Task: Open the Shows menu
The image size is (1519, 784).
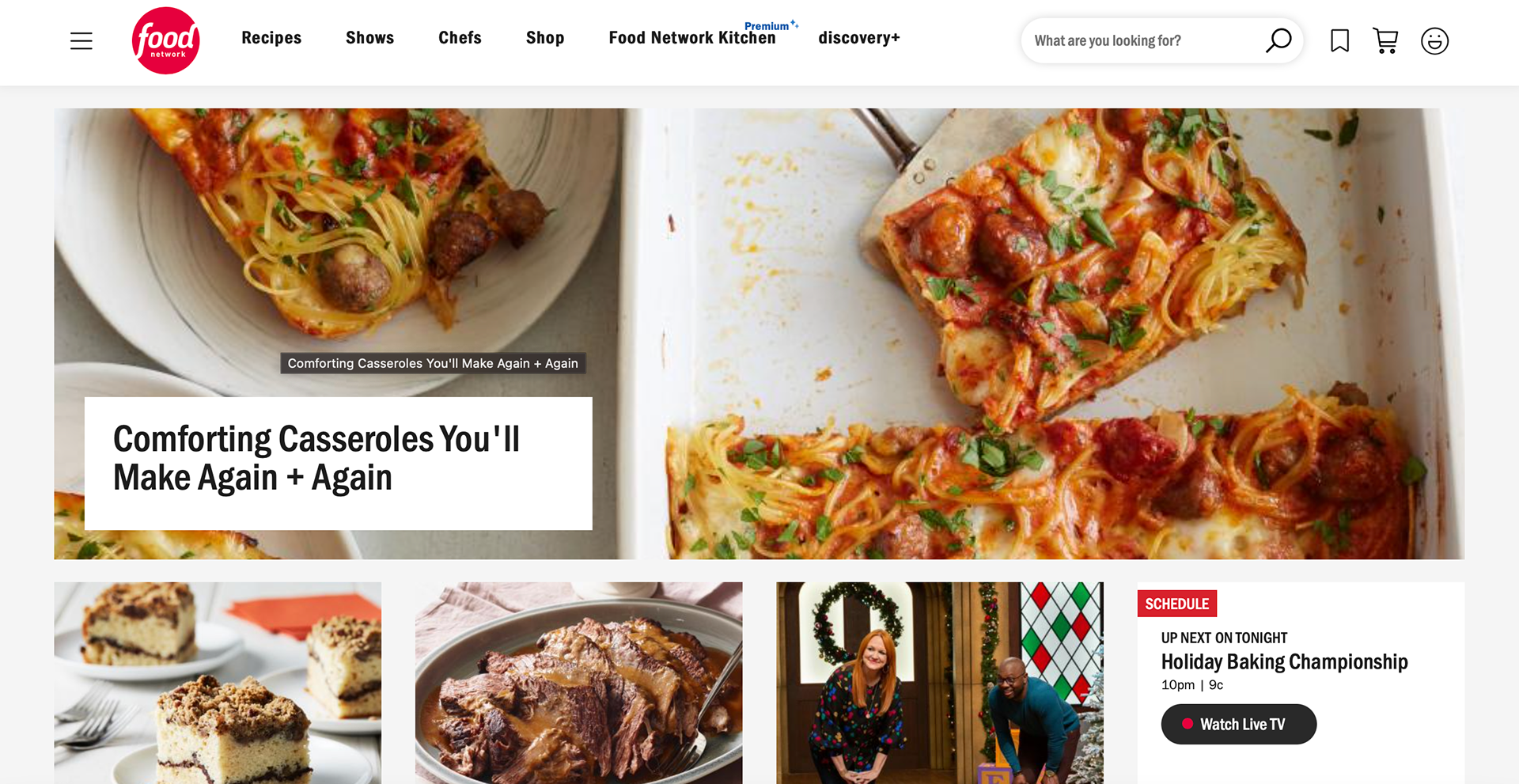Action: (x=369, y=38)
